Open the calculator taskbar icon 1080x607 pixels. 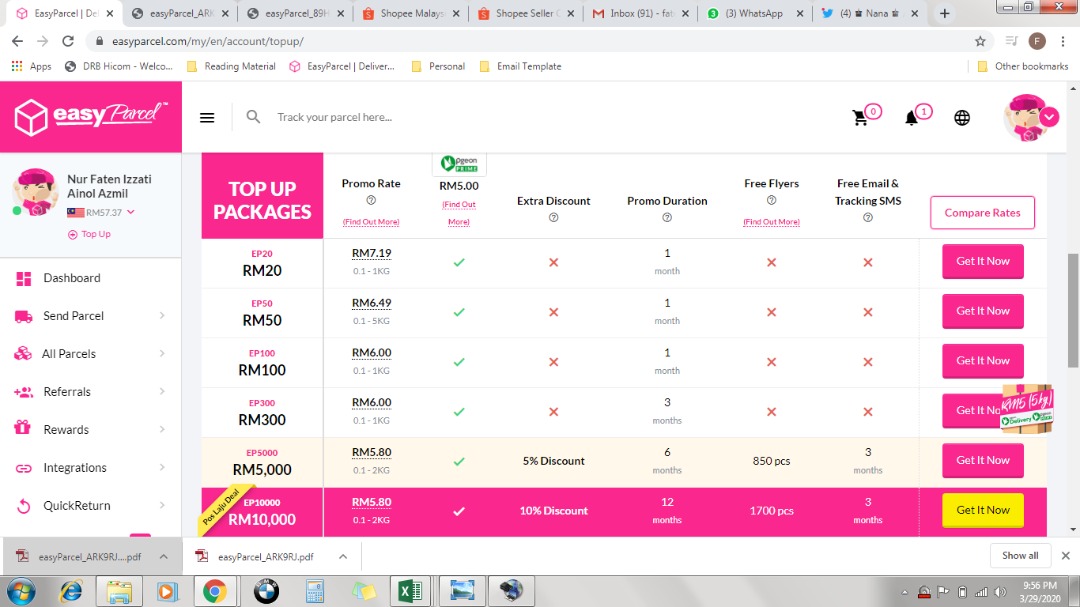[315, 591]
